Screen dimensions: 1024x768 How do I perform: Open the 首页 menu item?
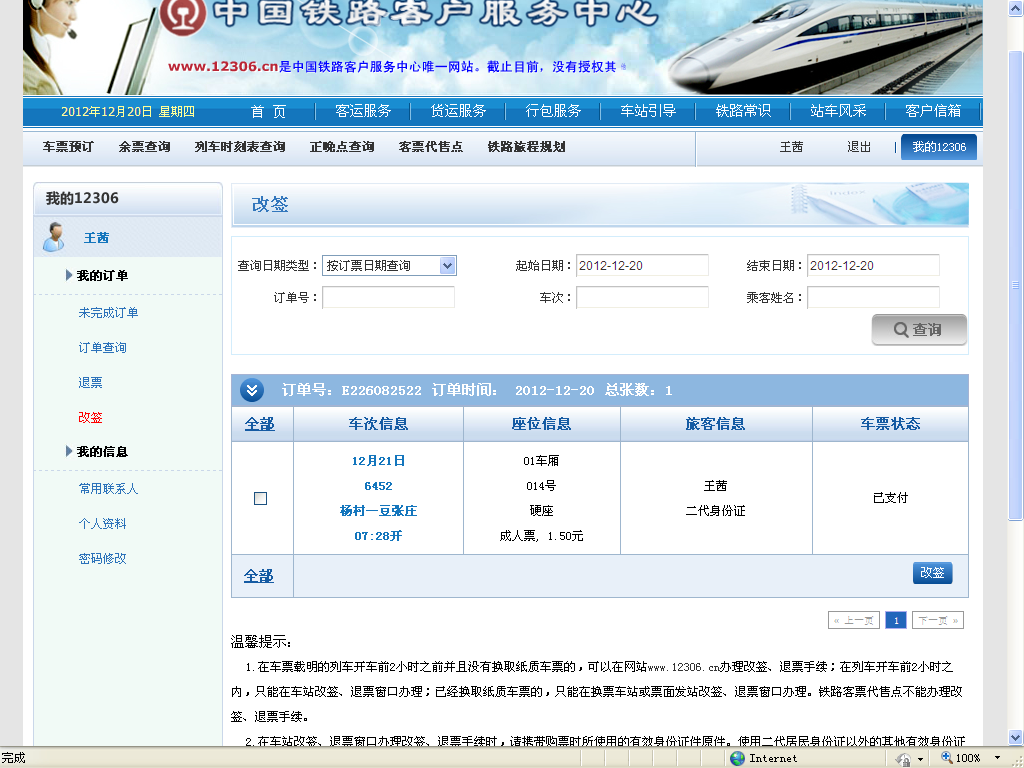pos(268,111)
